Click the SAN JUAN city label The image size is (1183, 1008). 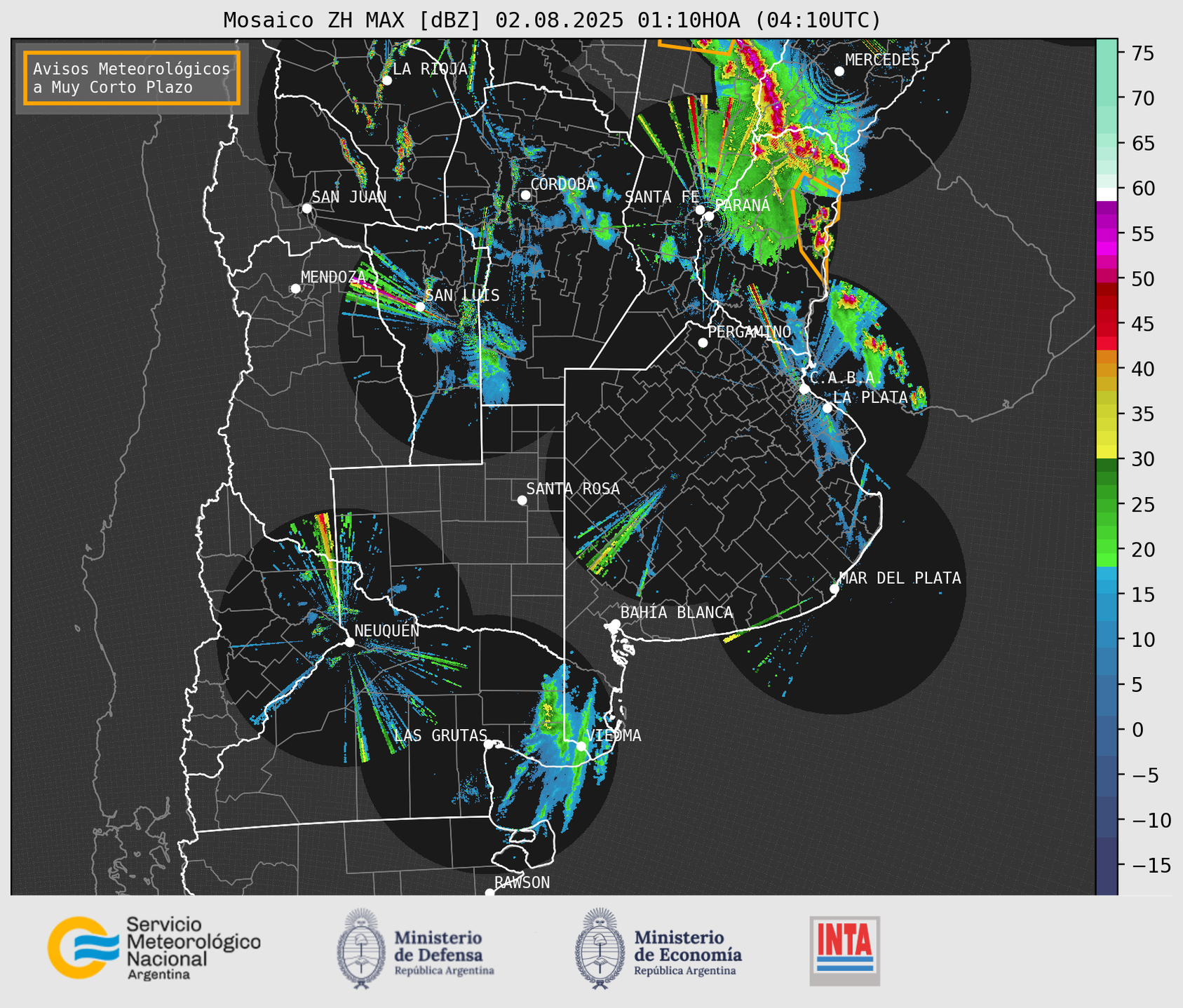349,197
